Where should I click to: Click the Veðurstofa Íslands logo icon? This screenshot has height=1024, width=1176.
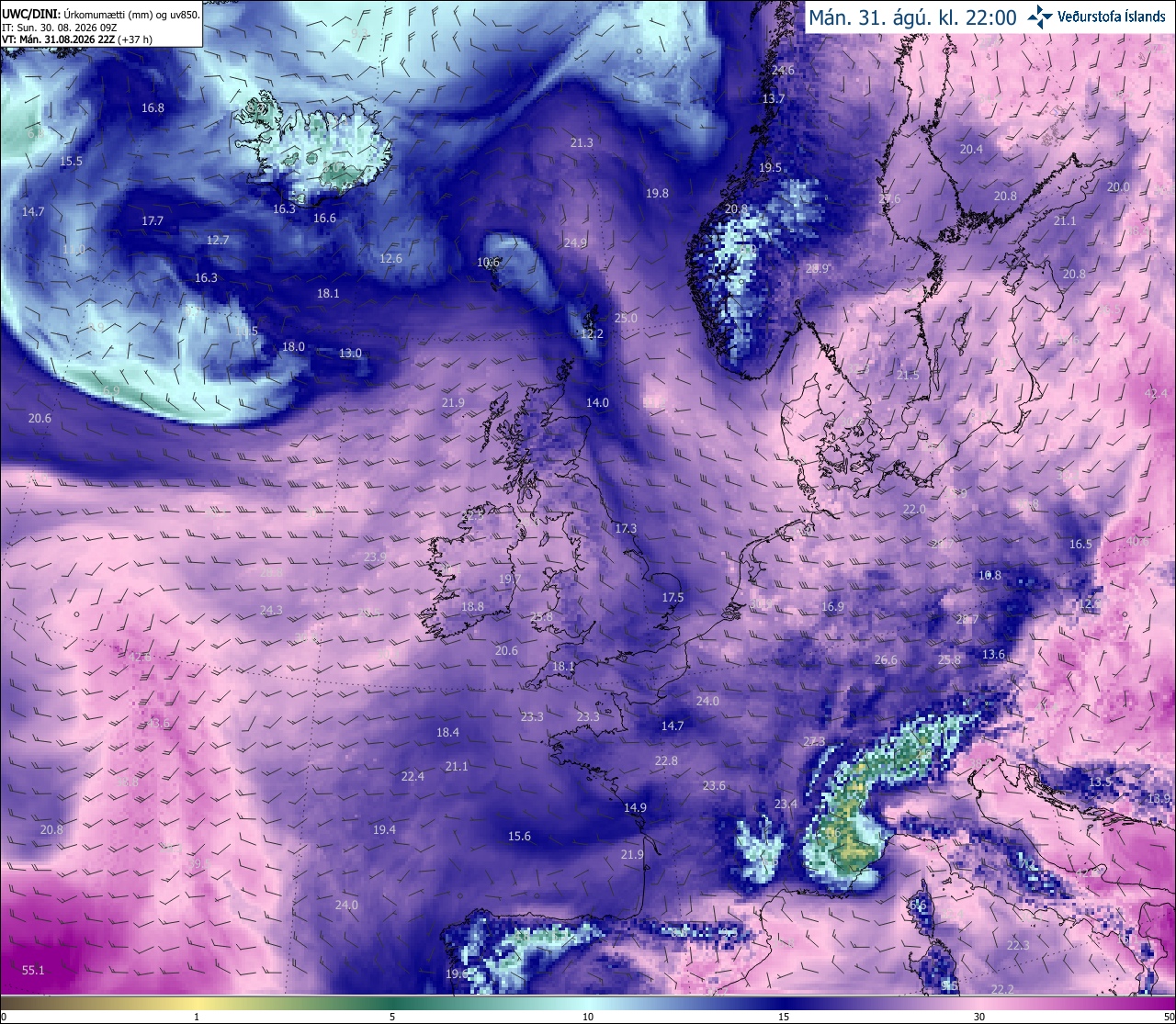pos(1040,16)
